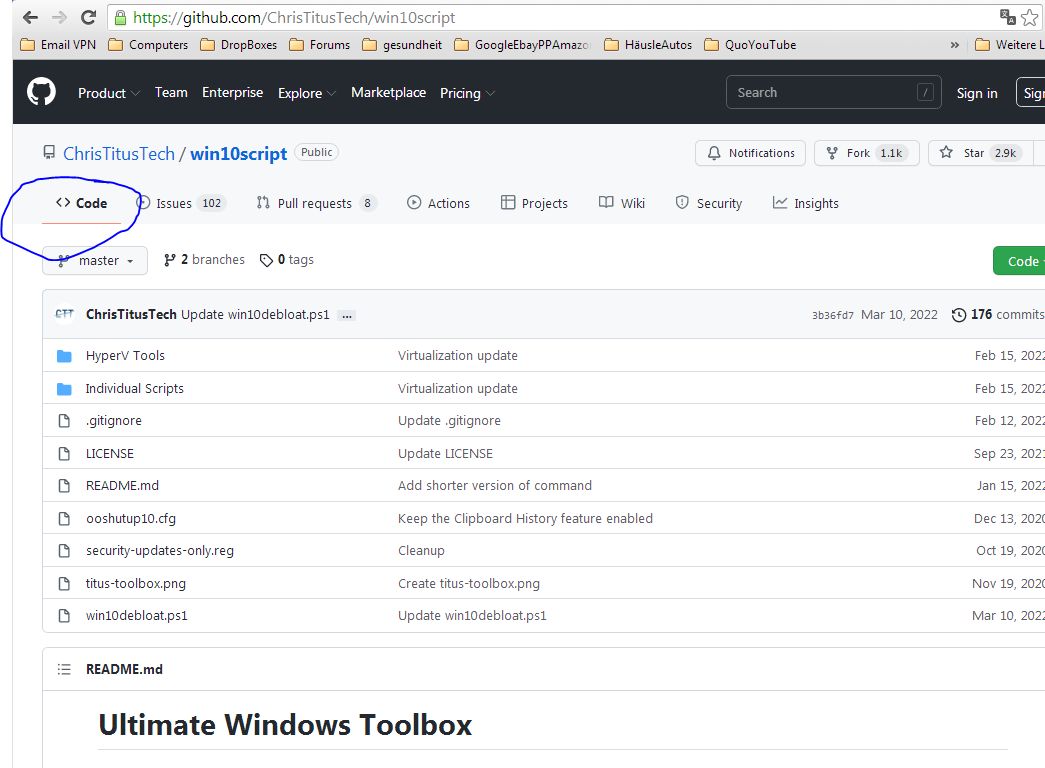The width and height of the screenshot is (1045, 768).
Task: Open the Product dropdown menu
Action: tap(108, 93)
